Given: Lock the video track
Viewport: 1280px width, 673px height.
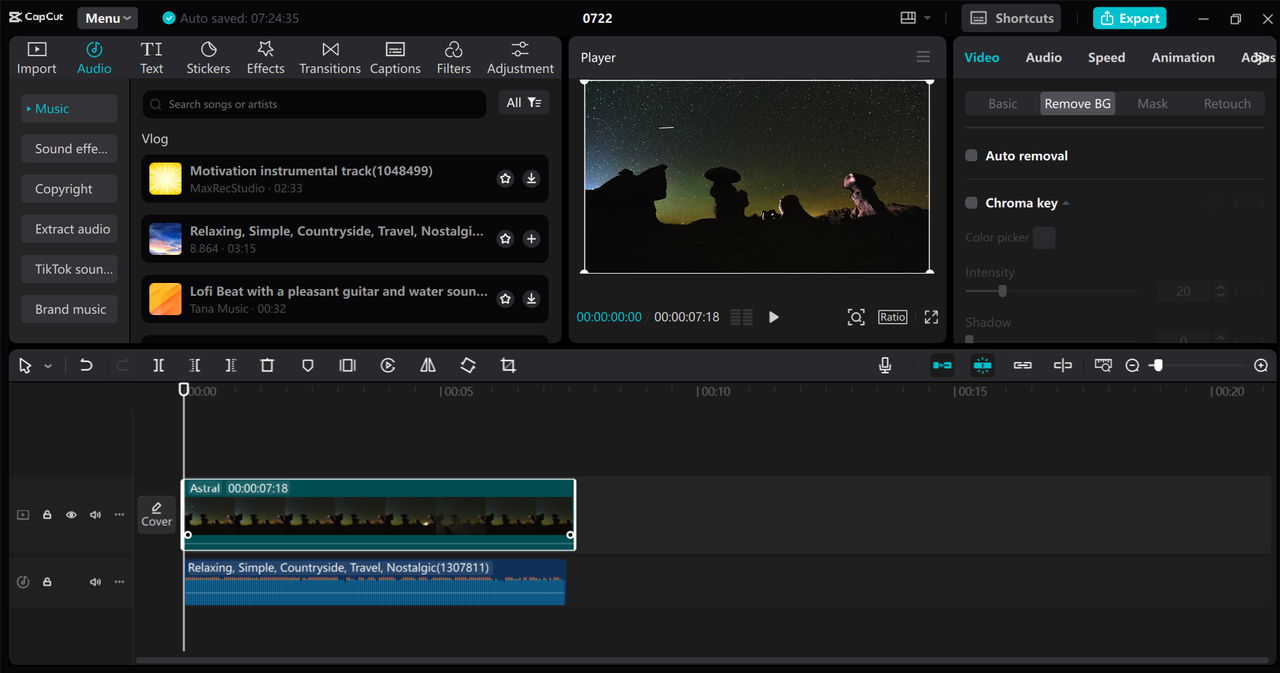Looking at the screenshot, I should click(47, 515).
